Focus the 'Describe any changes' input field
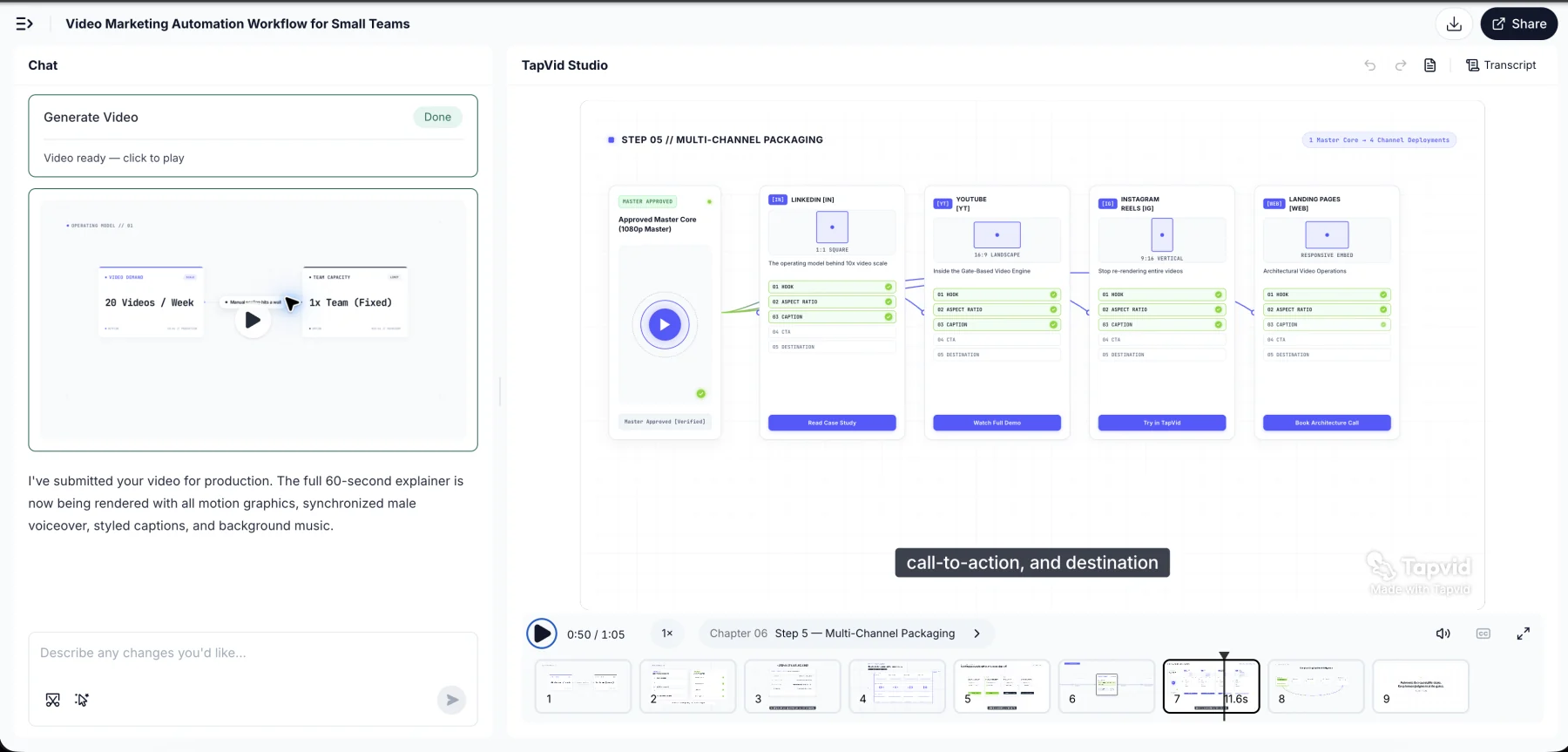This screenshot has height=752, width=1568. (x=253, y=654)
